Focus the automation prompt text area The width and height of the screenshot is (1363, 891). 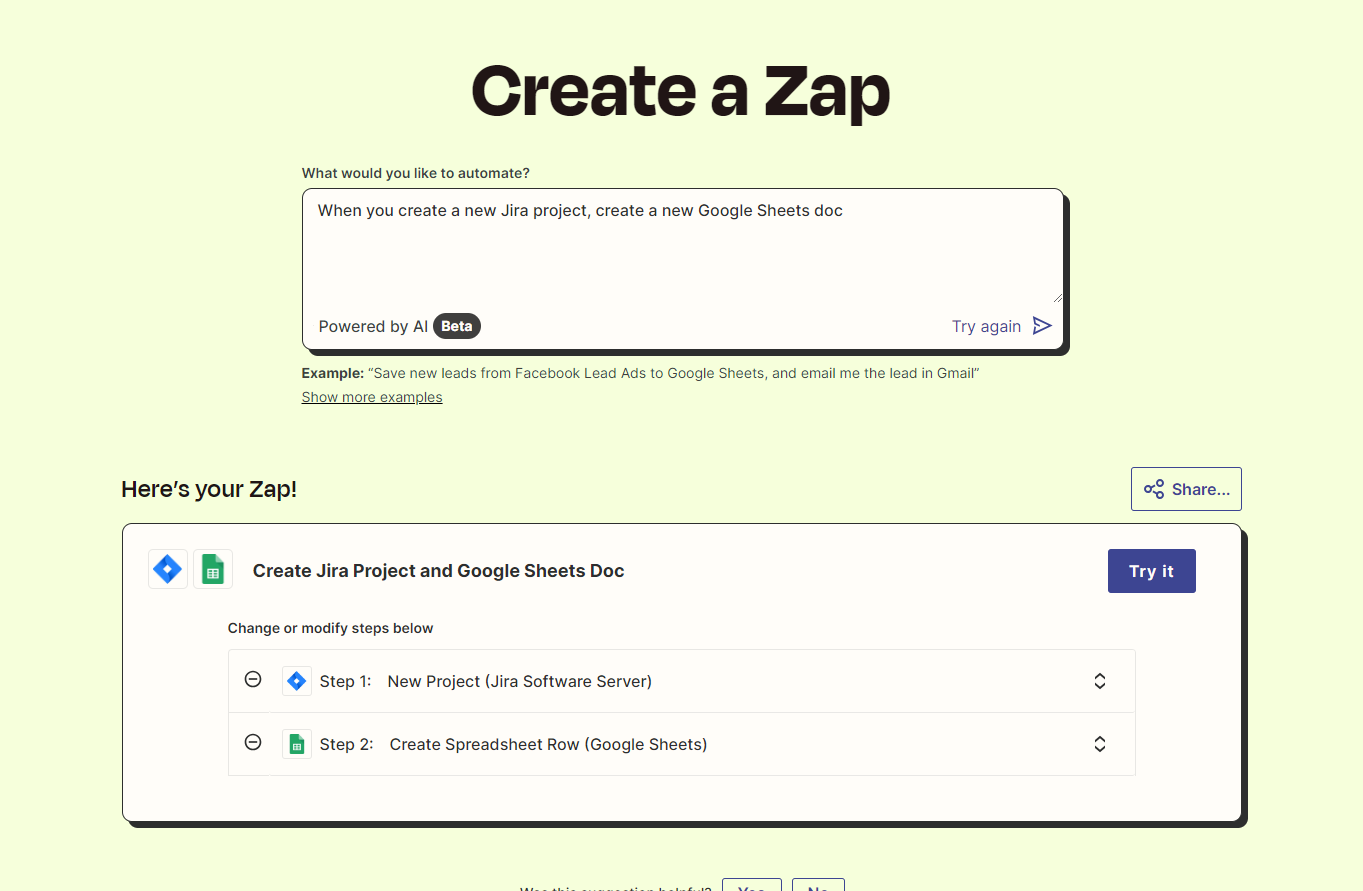click(683, 245)
